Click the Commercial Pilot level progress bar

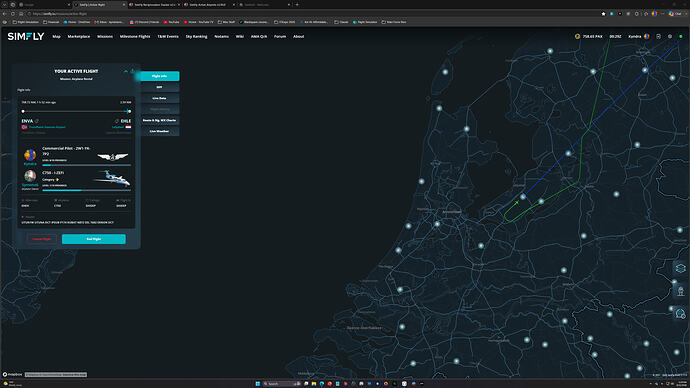tap(86, 165)
